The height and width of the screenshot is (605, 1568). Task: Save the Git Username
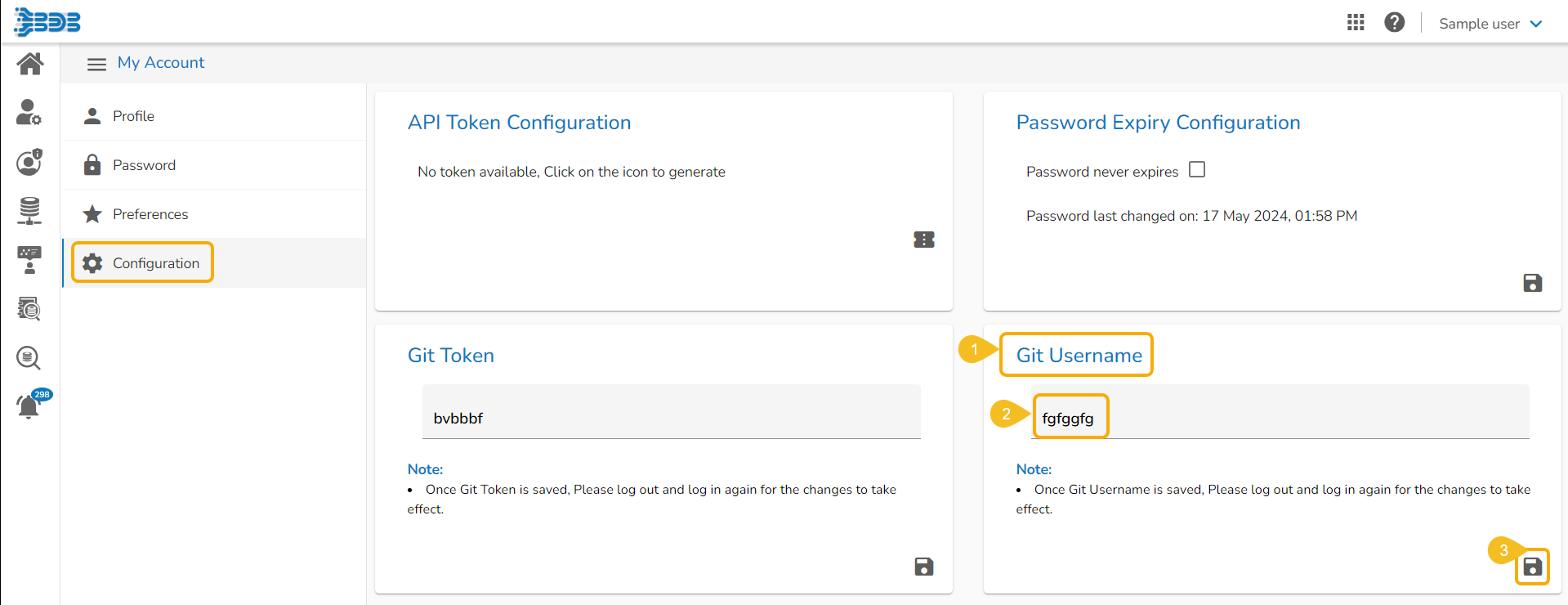1532,567
